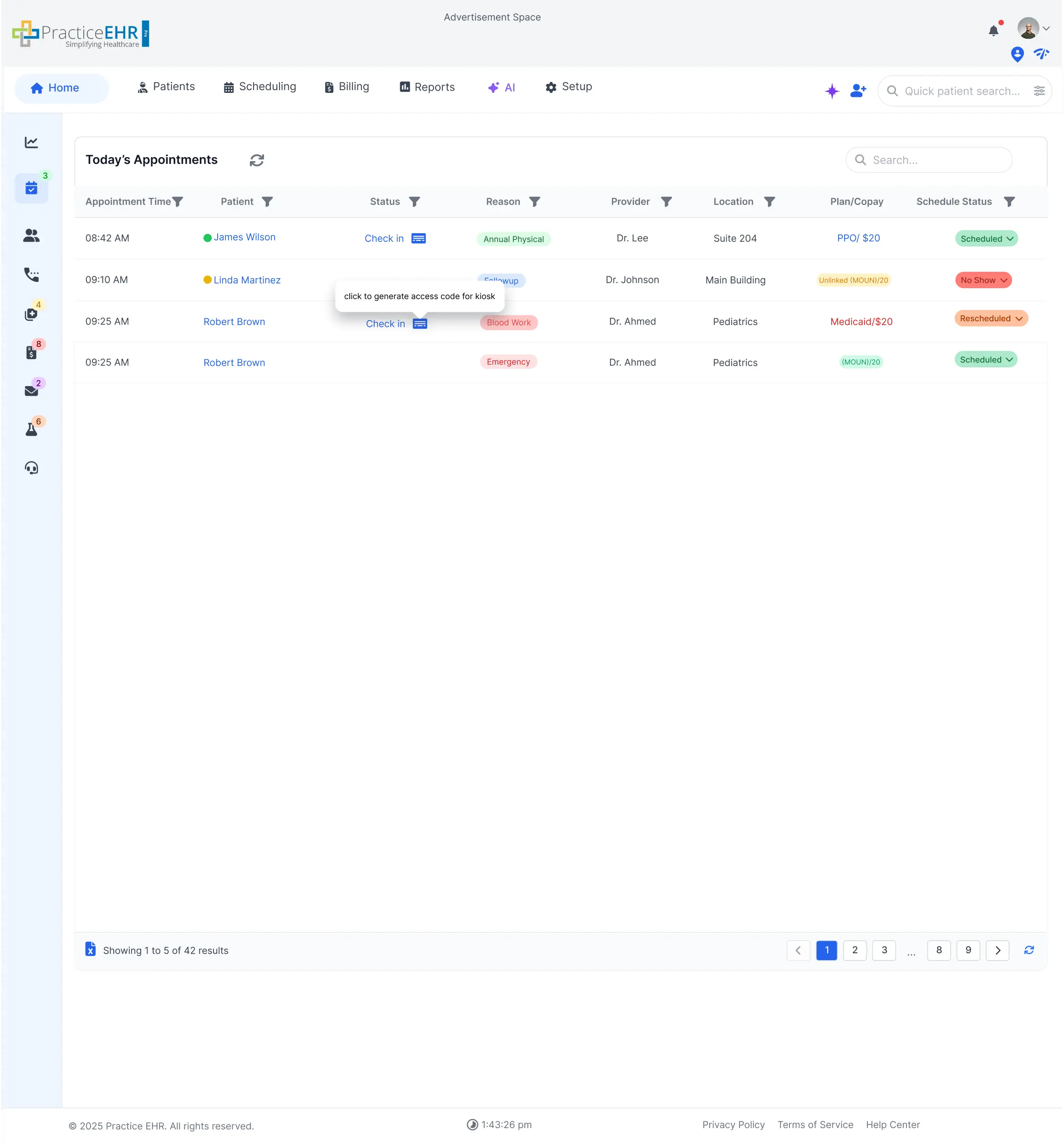Open the analytics dashboard sidebar icon
This screenshot has height=1144, width=1064.
click(x=32, y=142)
